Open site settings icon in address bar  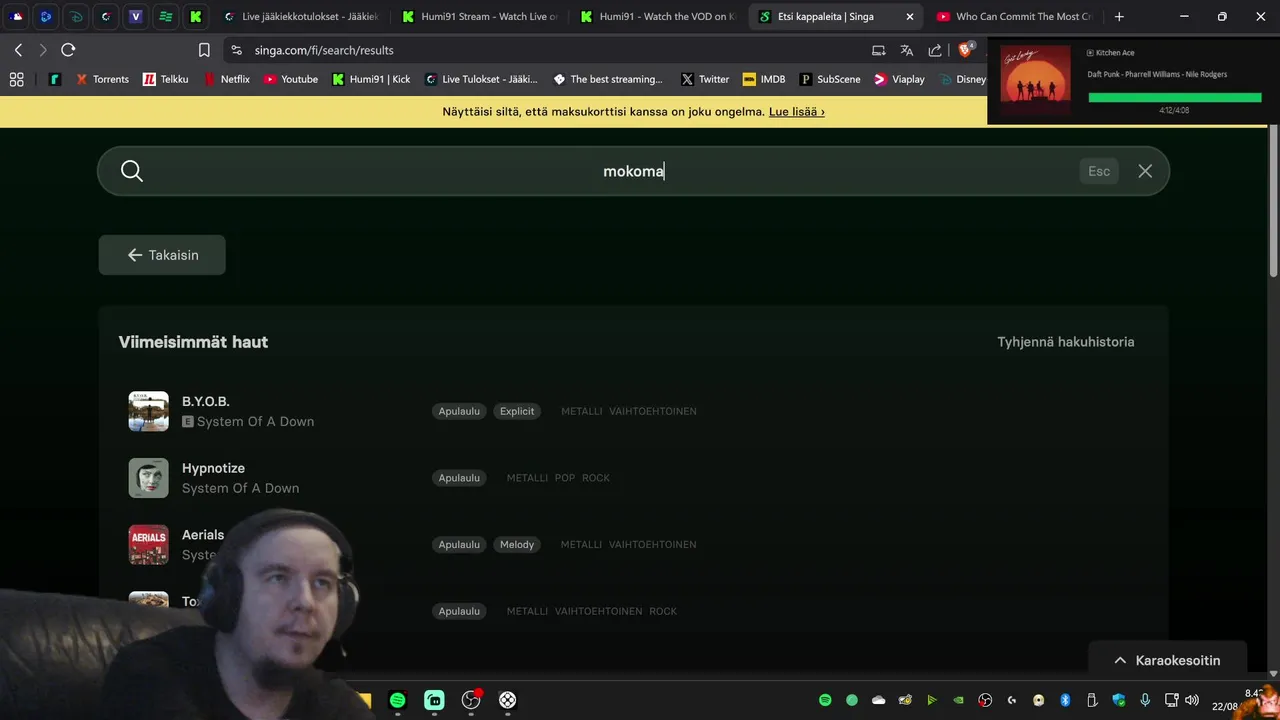point(236,50)
